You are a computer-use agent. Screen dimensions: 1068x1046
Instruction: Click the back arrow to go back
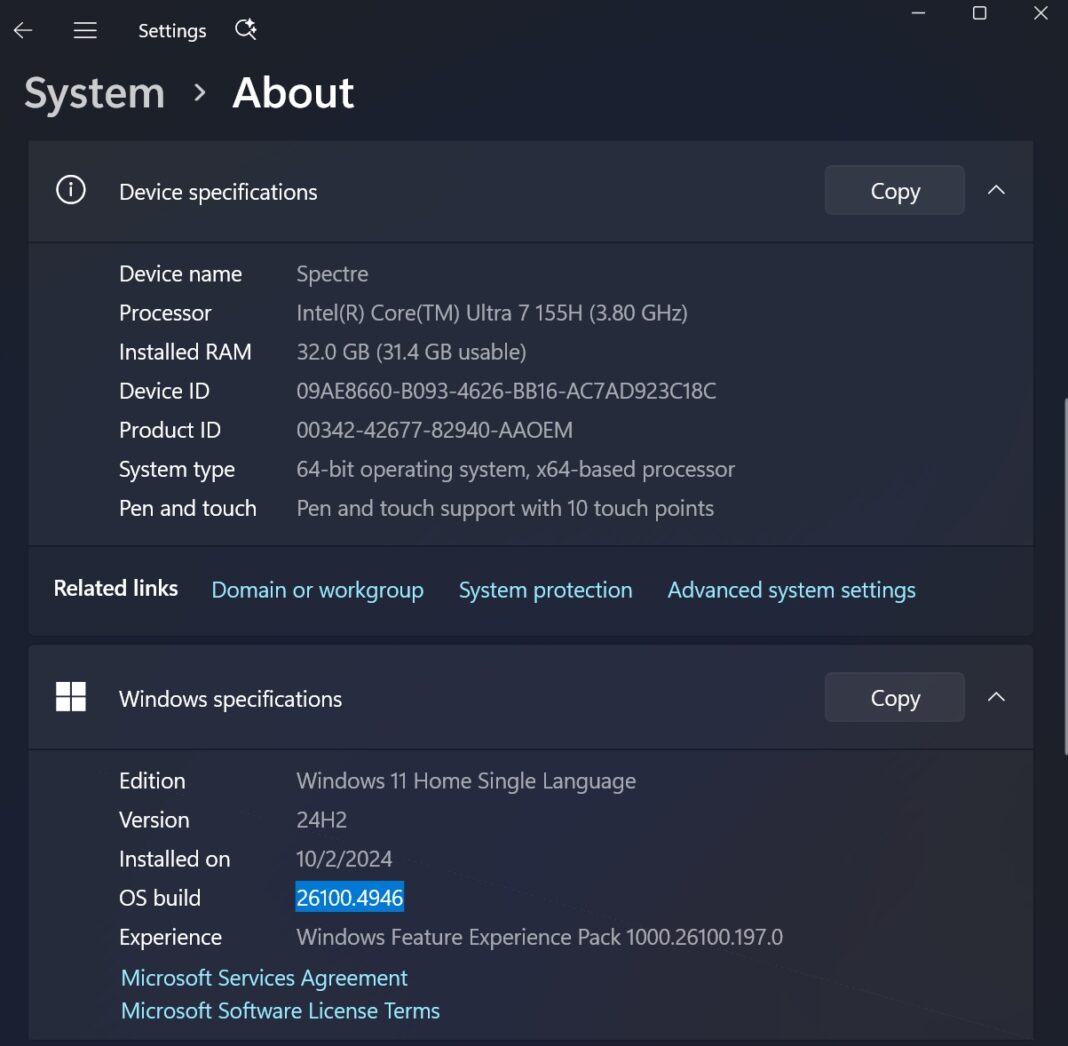coord(22,30)
